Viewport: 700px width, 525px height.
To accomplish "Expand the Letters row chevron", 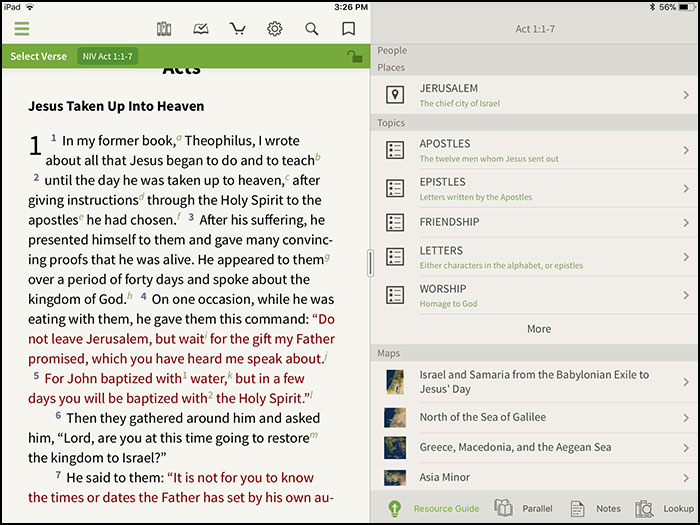I will (x=686, y=257).
